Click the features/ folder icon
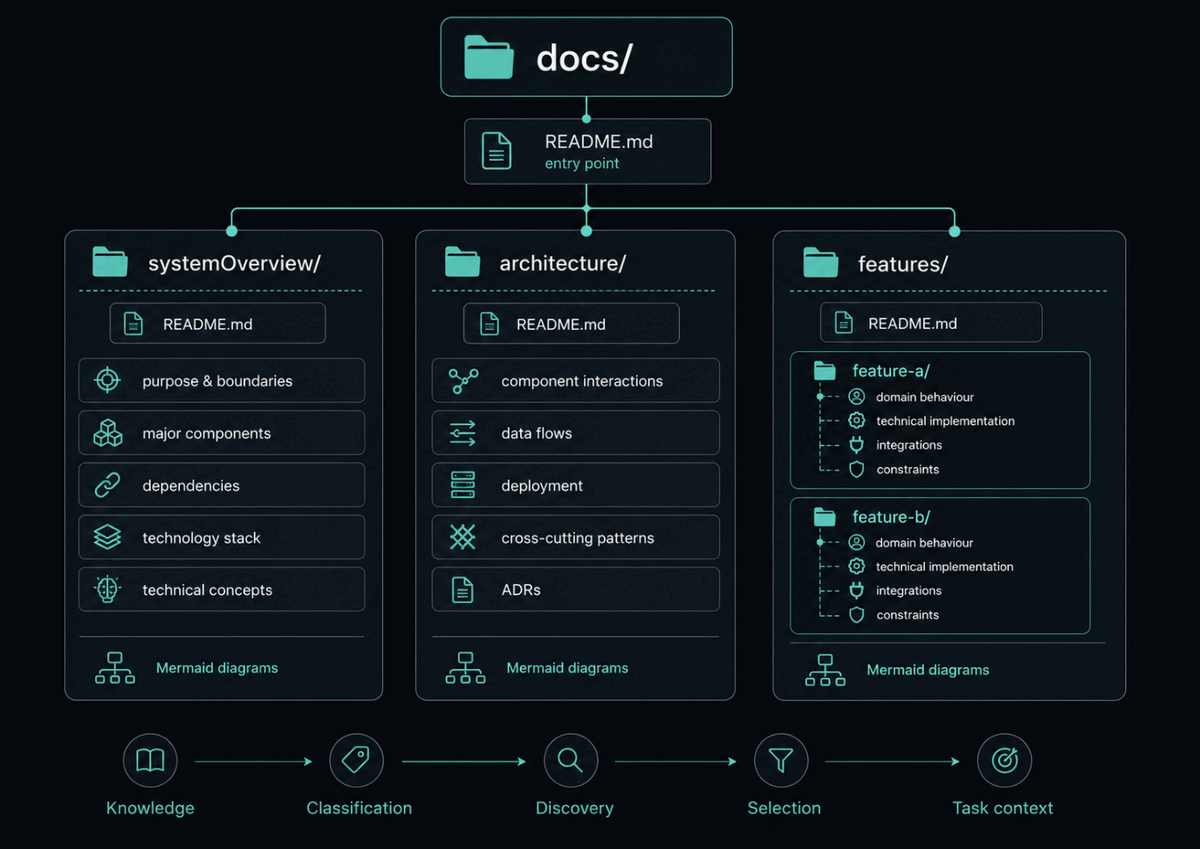Viewport: 1200px width, 849px height. [821, 264]
